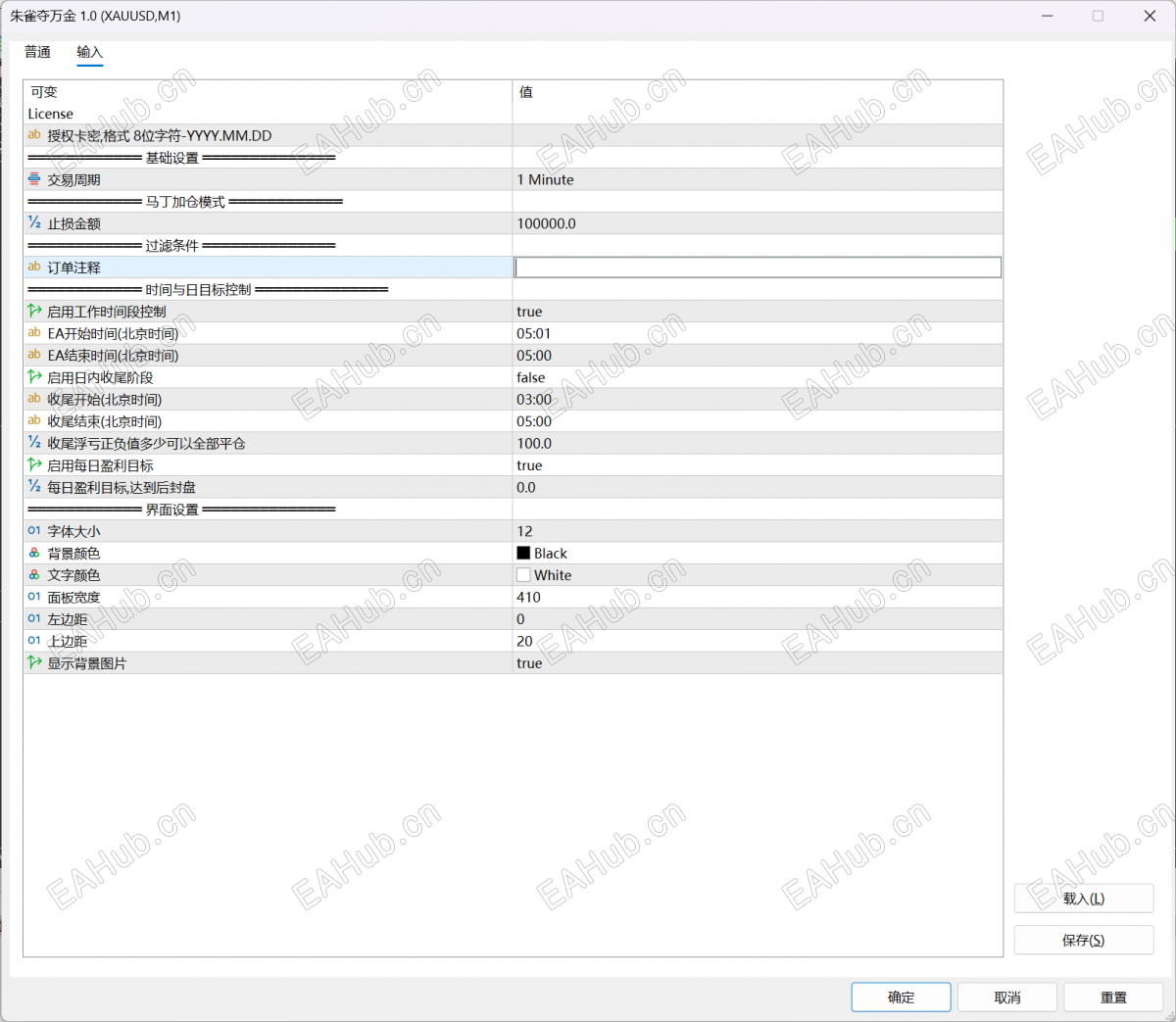1176x1022 pixels.
Task: Click the 值 column header
Action: (758, 91)
